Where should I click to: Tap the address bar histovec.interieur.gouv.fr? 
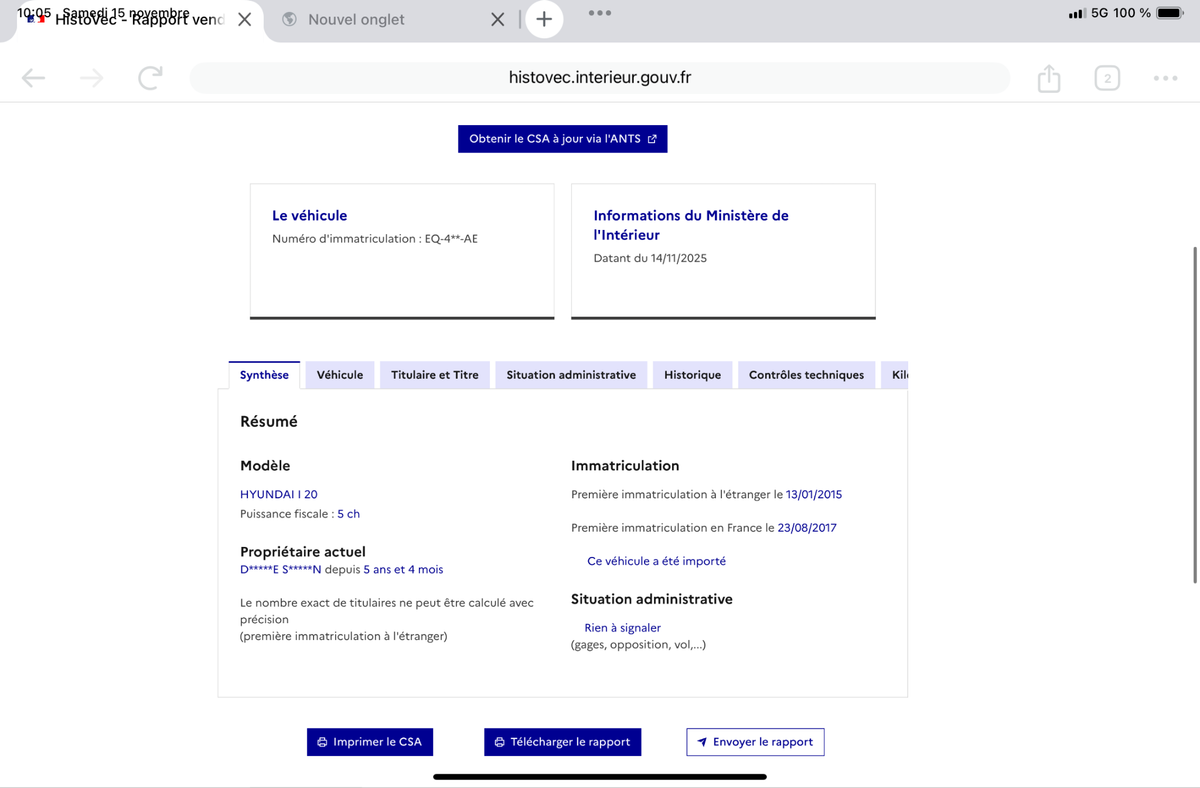coord(599,78)
